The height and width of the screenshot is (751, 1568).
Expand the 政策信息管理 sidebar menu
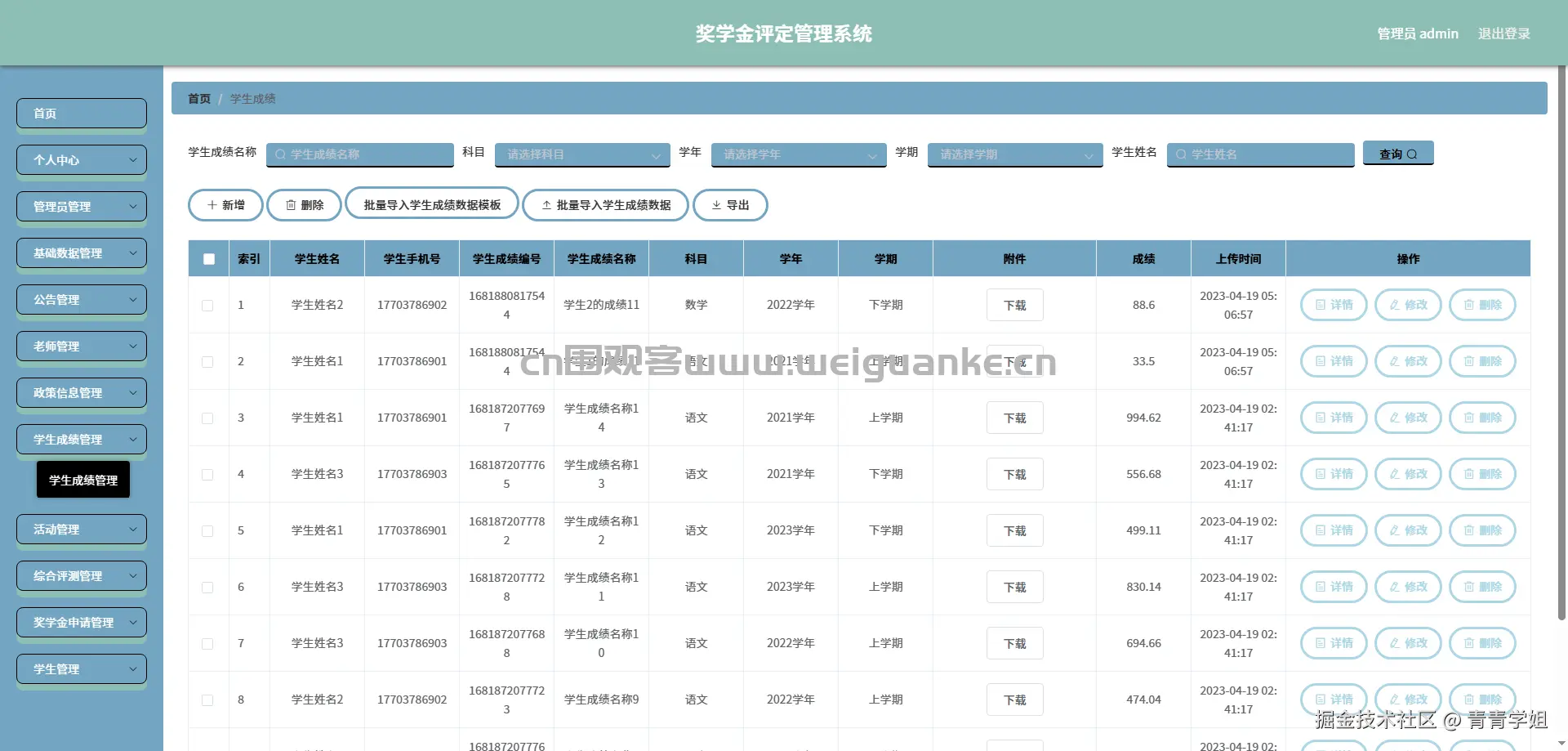[x=82, y=393]
